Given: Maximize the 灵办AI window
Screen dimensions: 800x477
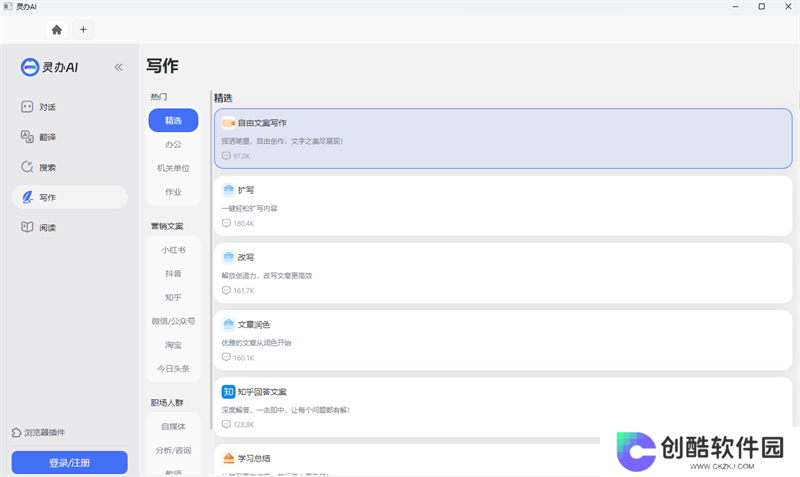Looking at the screenshot, I should pos(762,7).
